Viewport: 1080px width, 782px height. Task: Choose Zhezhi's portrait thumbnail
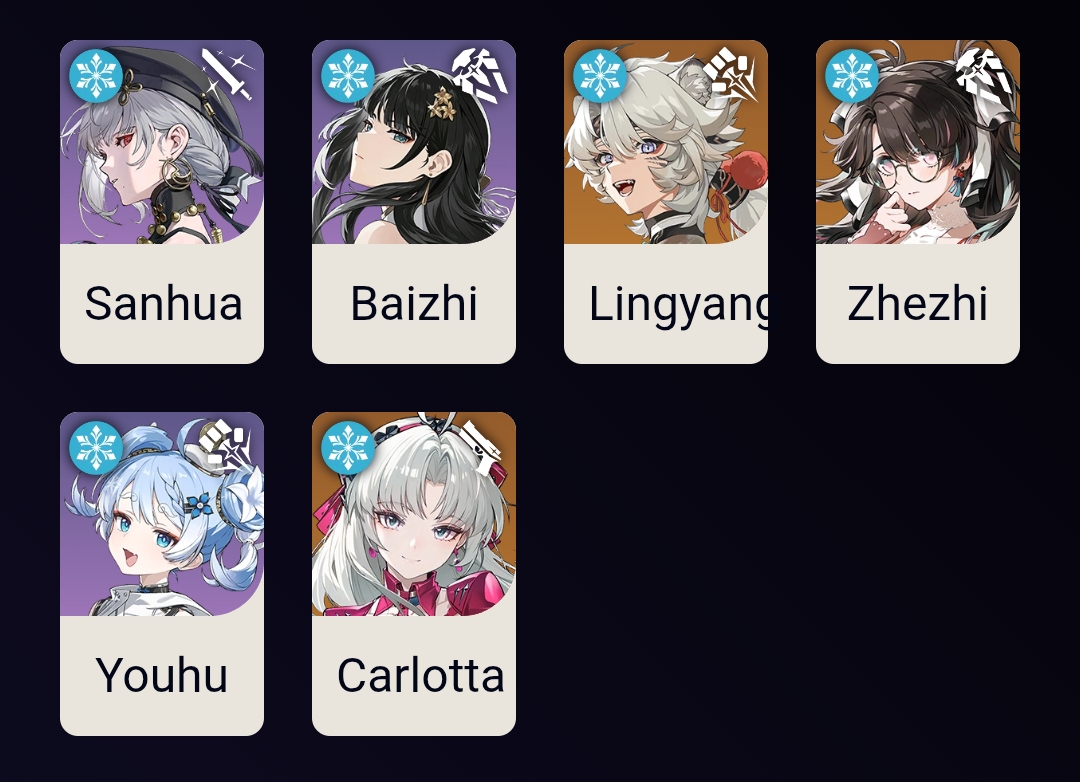(x=918, y=142)
